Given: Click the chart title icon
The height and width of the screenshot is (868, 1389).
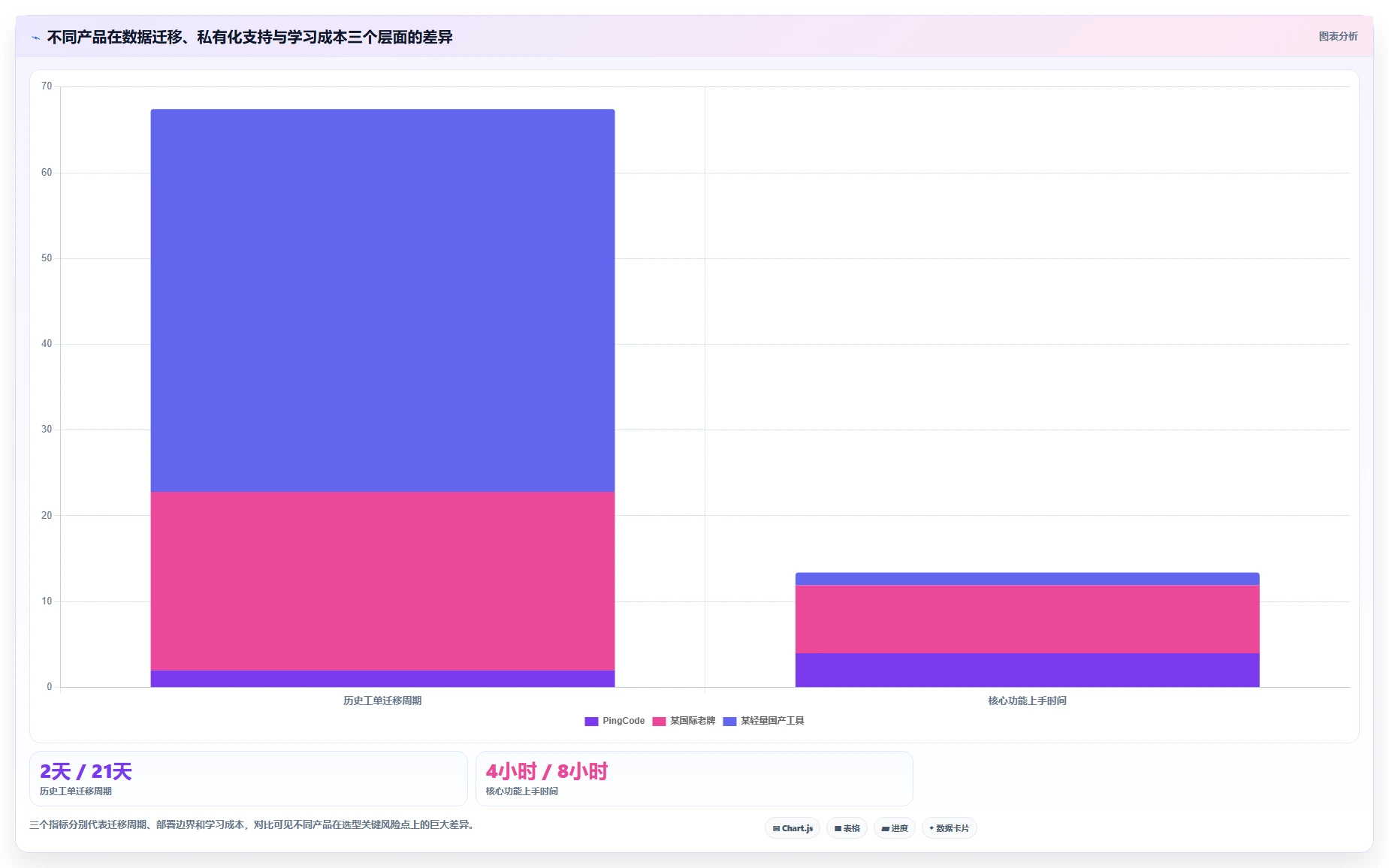Looking at the screenshot, I should click(x=35, y=38).
